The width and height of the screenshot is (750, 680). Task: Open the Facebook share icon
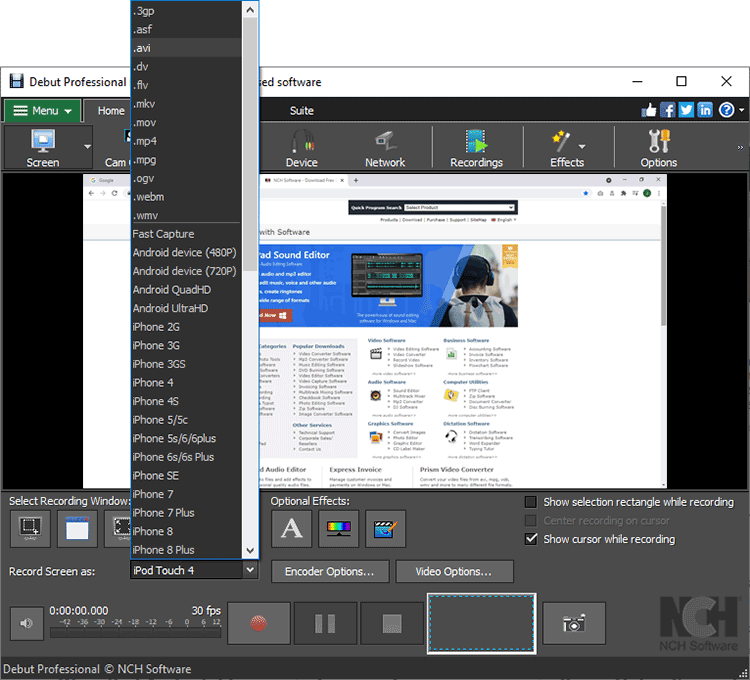tap(668, 110)
